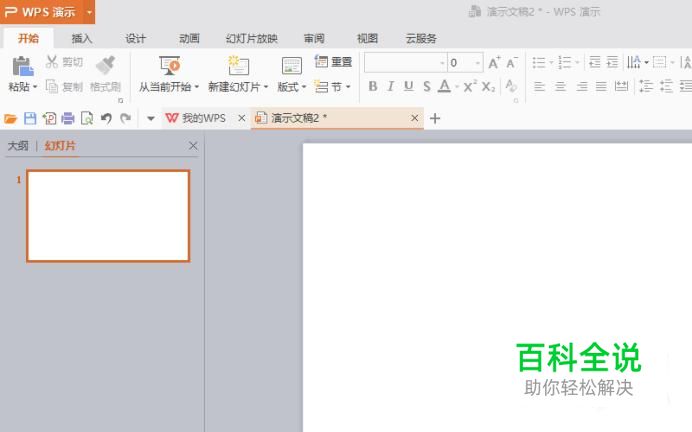This screenshot has width=692, height=432.
Task: Switch to the 幻灯片放映 ribbon tab
Action: click(252, 39)
